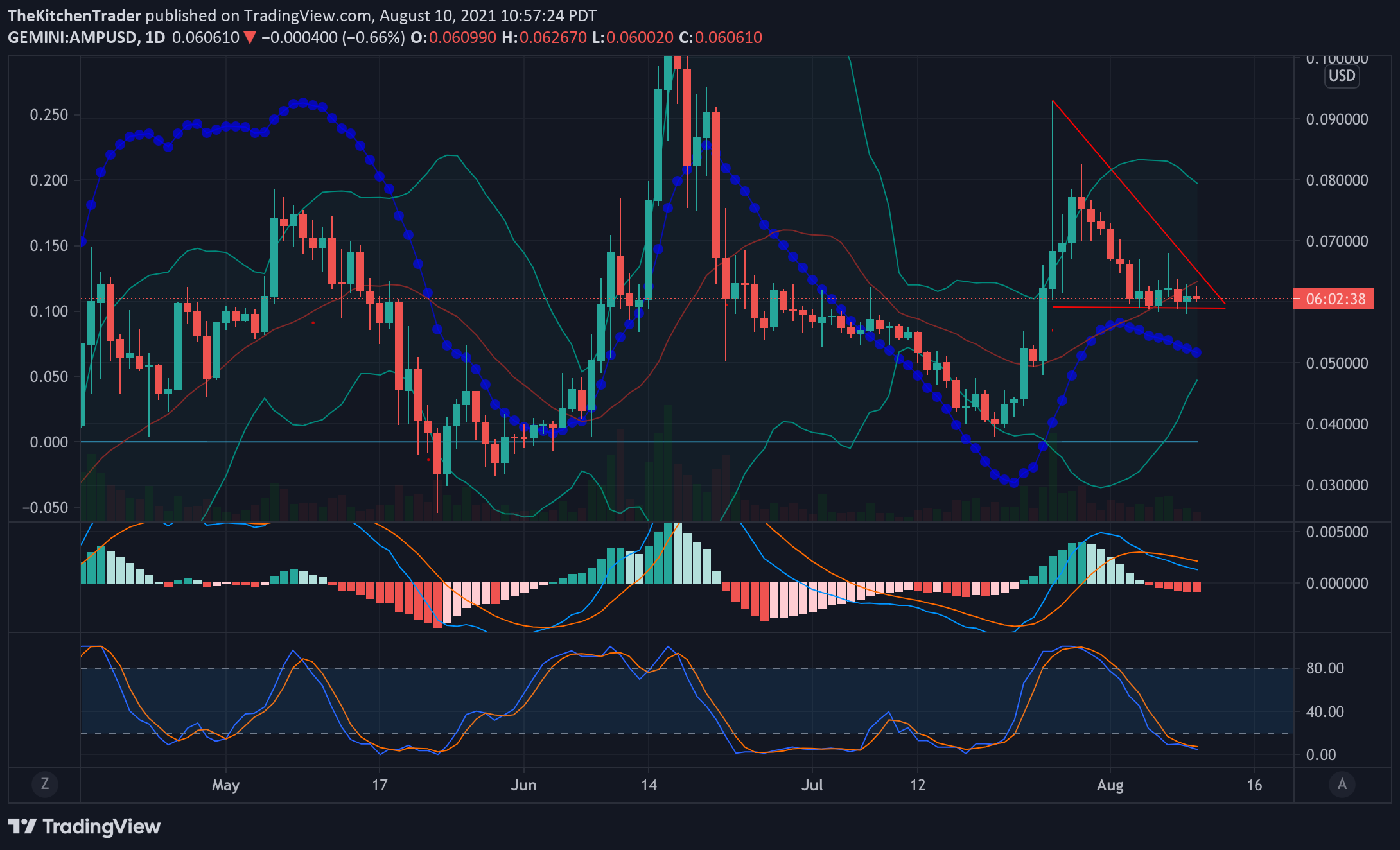Click the −0.050 left axis label
The image size is (1400, 850).
45,508
